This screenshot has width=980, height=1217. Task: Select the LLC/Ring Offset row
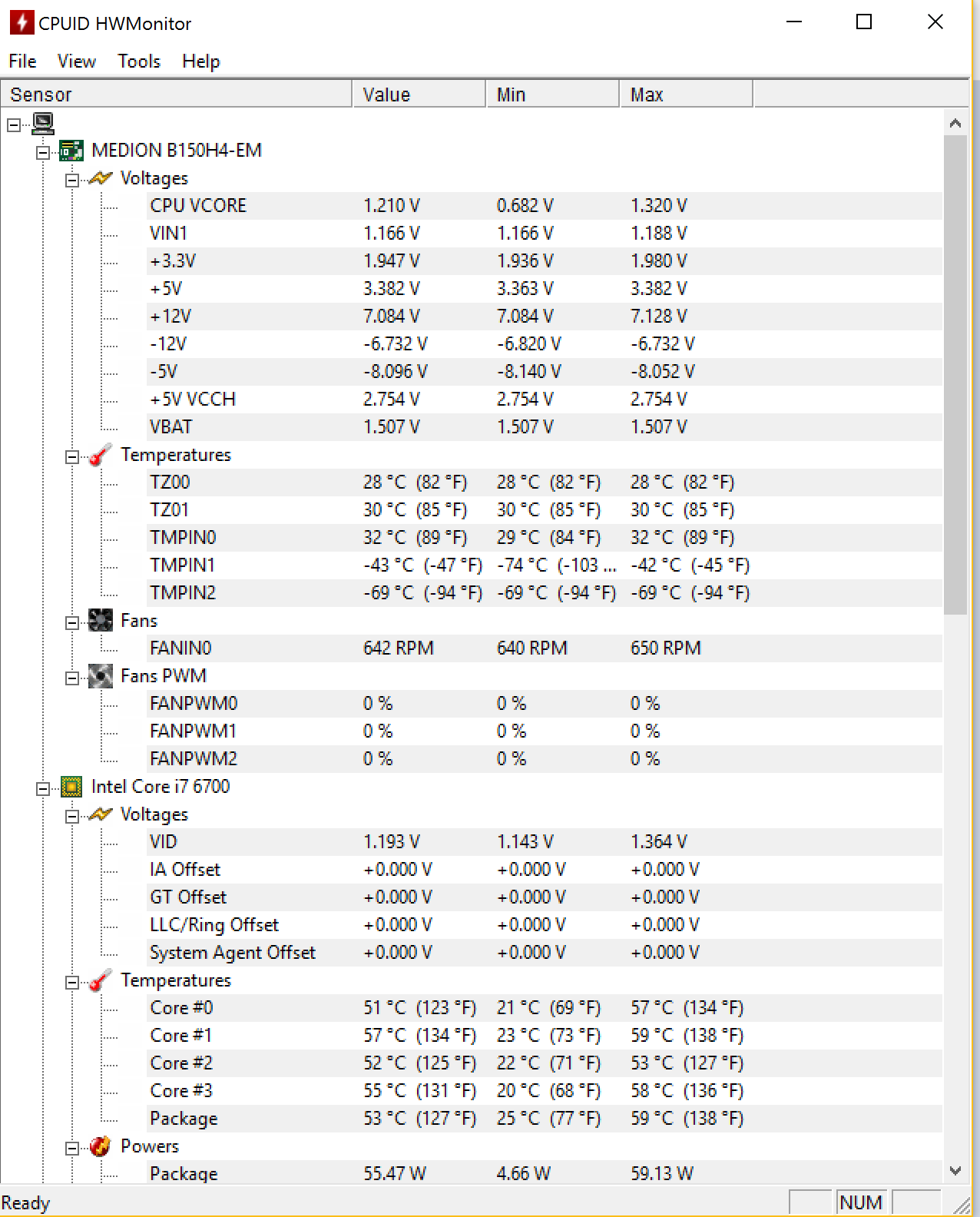545,925
